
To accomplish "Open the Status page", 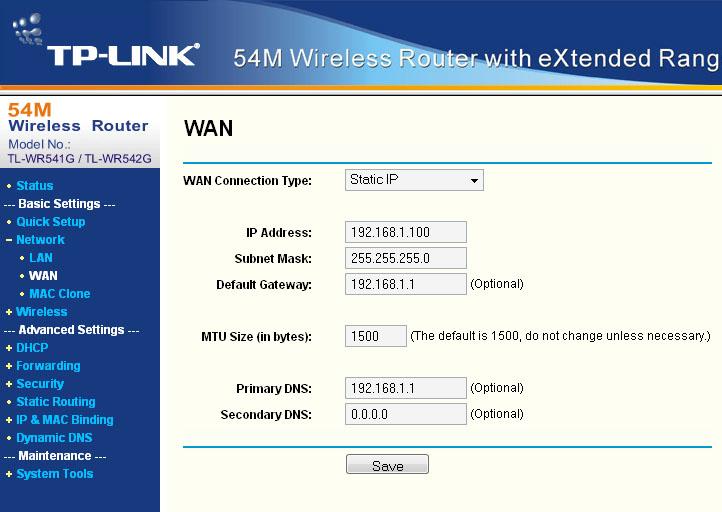I will click(x=35, y=186).
